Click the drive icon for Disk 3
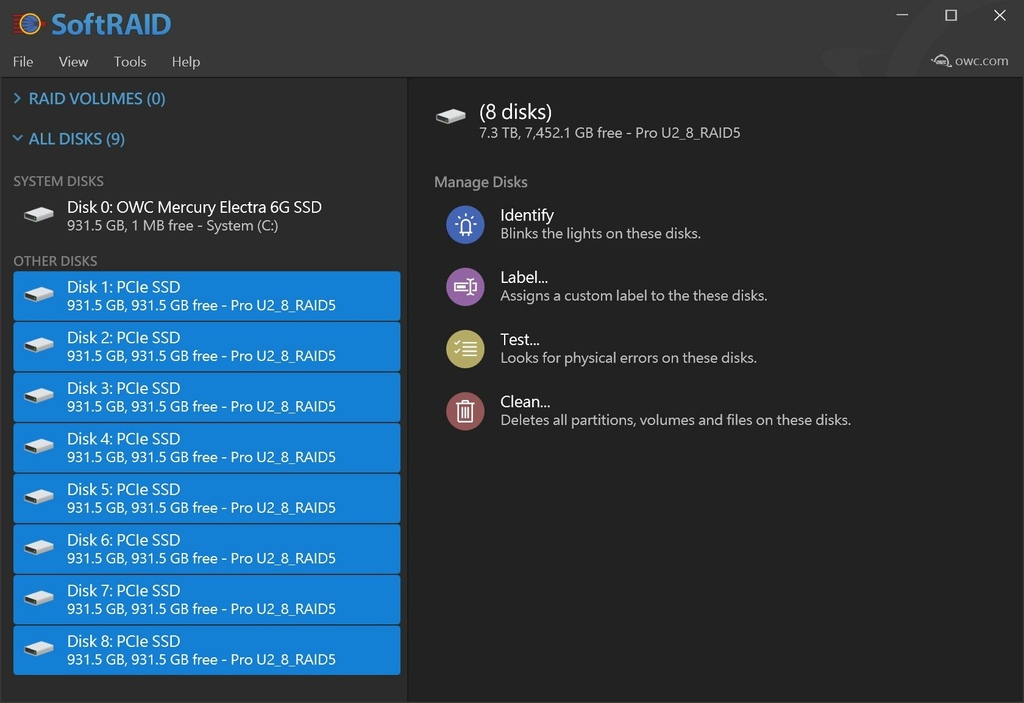The width and height of the screenshot is (1024, 703). click(39, 396)
